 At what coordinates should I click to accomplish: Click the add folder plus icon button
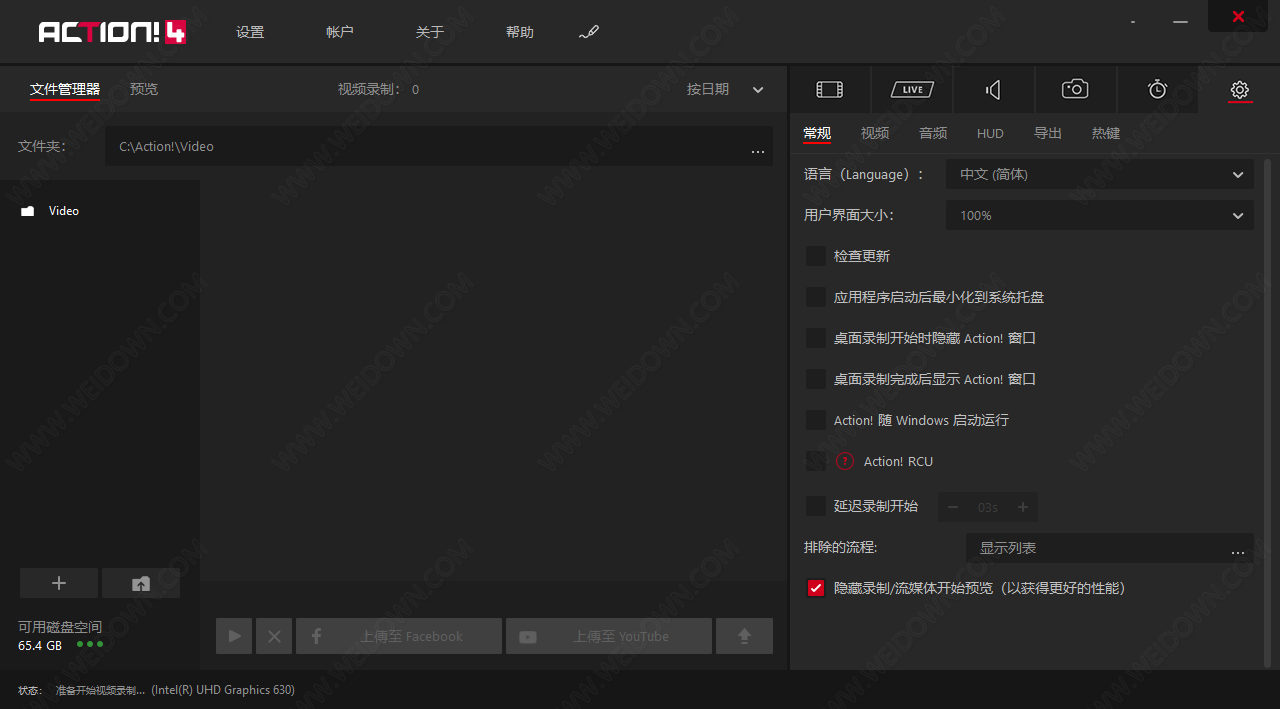(59, 583)
